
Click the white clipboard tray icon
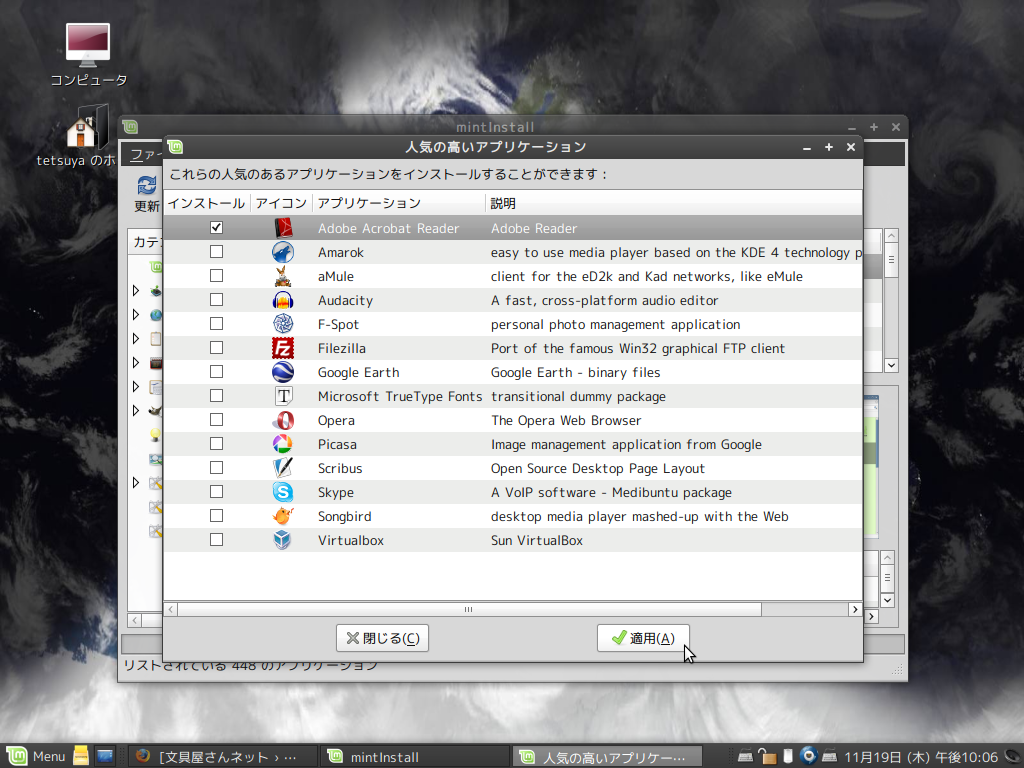coord(788,756)
